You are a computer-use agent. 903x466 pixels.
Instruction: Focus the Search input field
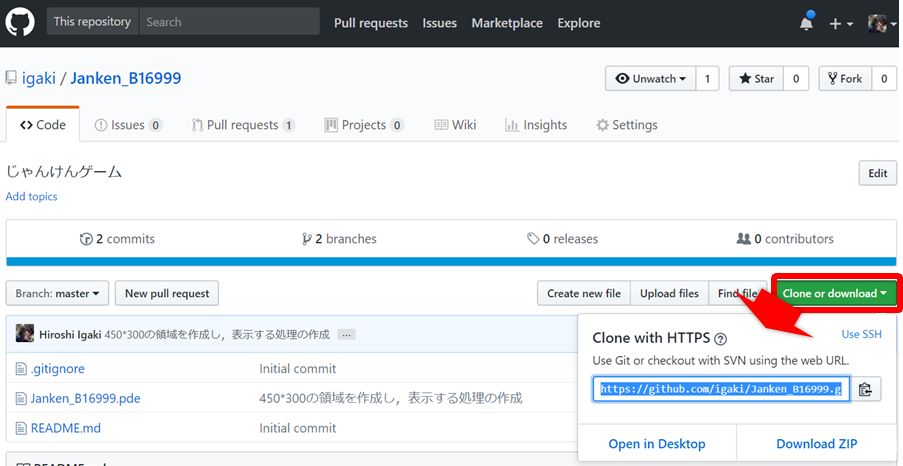click(x=229, y=22)
